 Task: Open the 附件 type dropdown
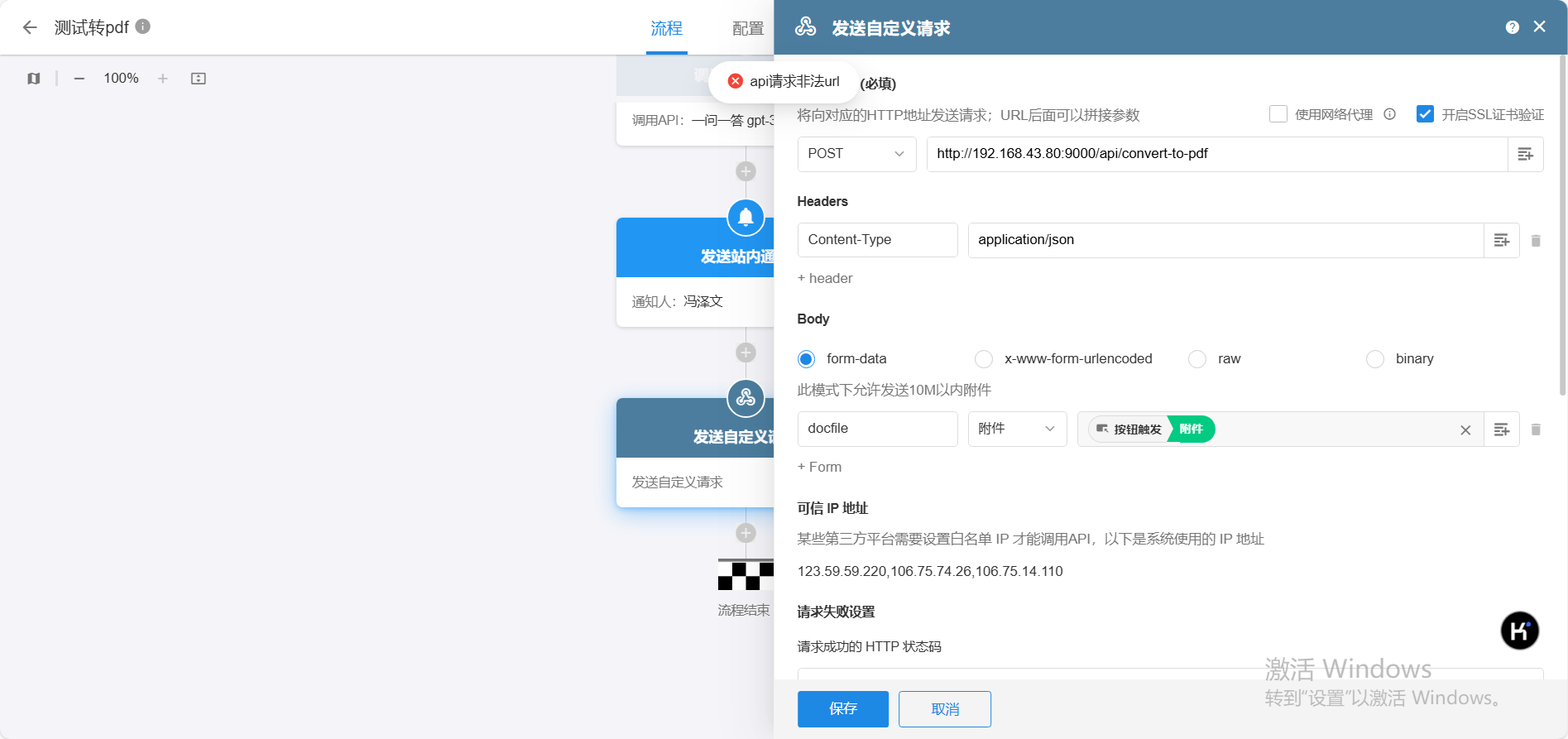pos(1017,429)
